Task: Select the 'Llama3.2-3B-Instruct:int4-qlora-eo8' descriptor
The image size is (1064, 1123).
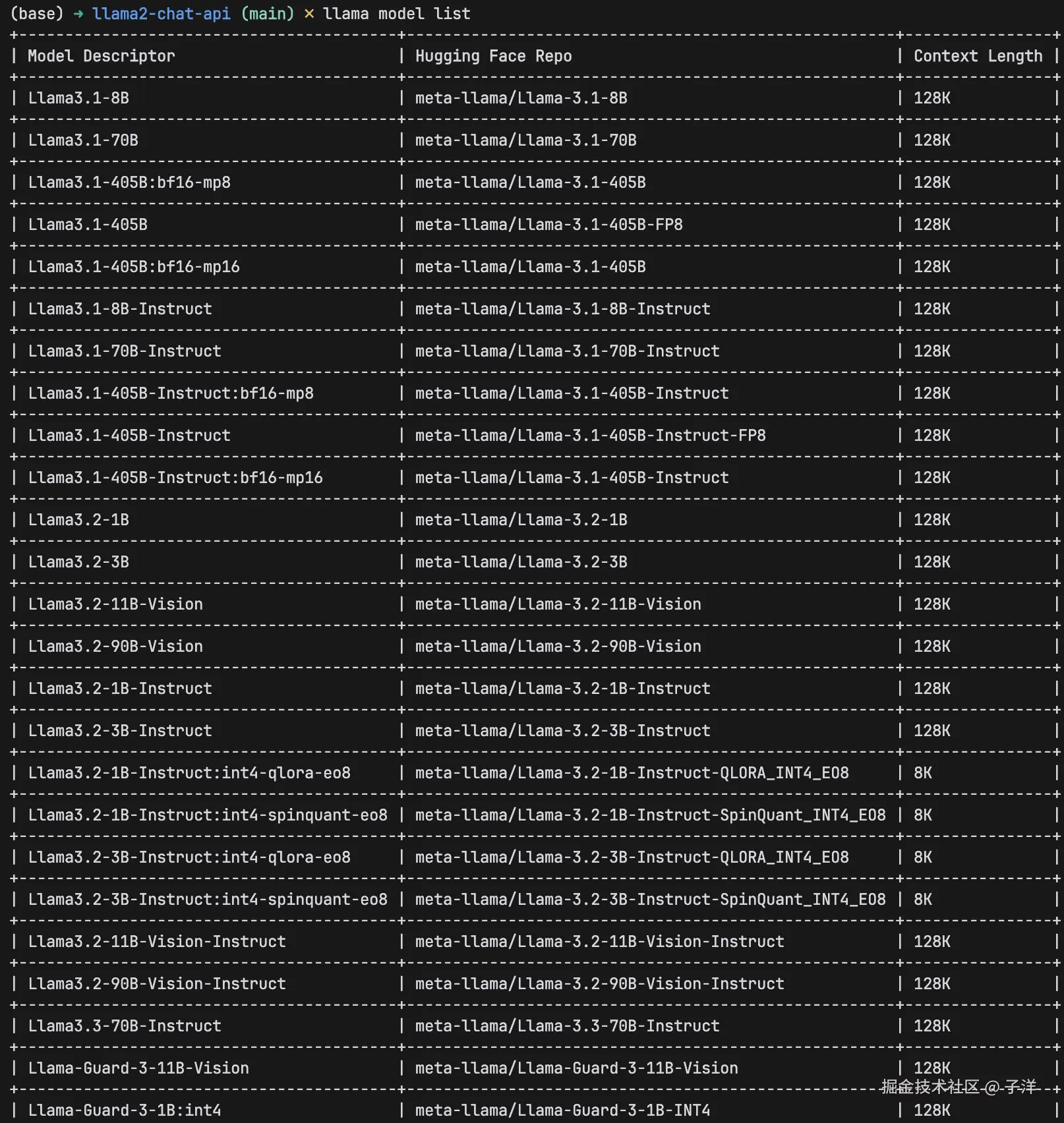Action: pyautogui.click(x=189, y=857)
